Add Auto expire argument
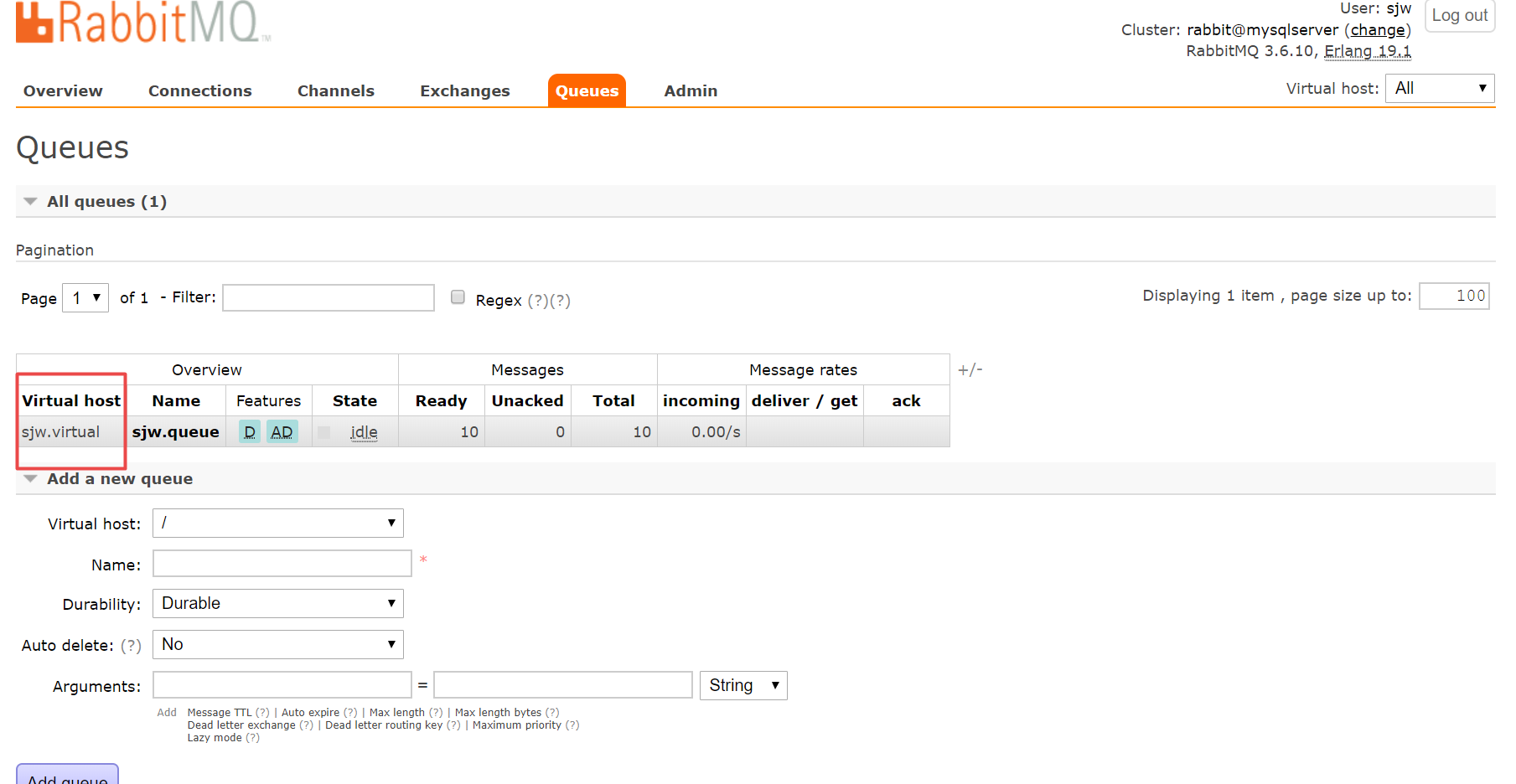 (310, 713)
